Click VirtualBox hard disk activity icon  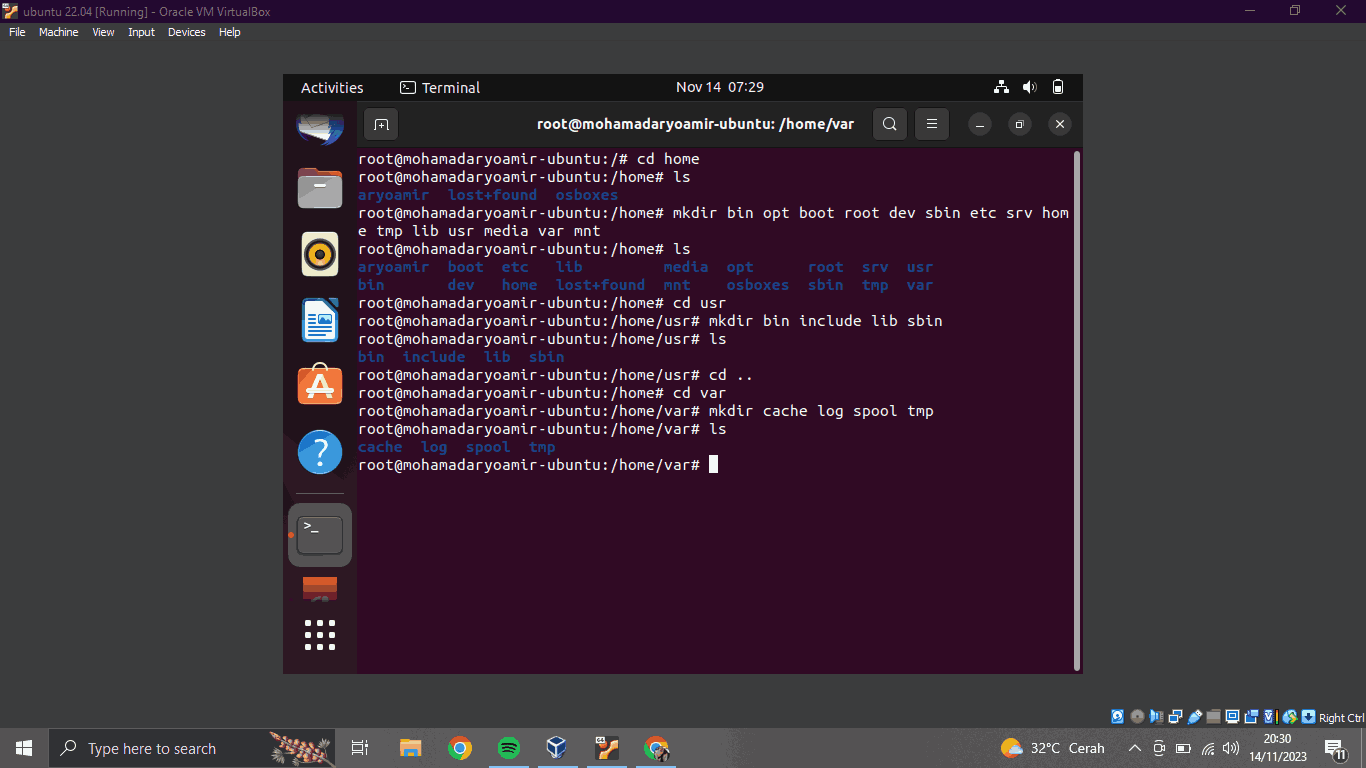click(x=1117, y=717)
